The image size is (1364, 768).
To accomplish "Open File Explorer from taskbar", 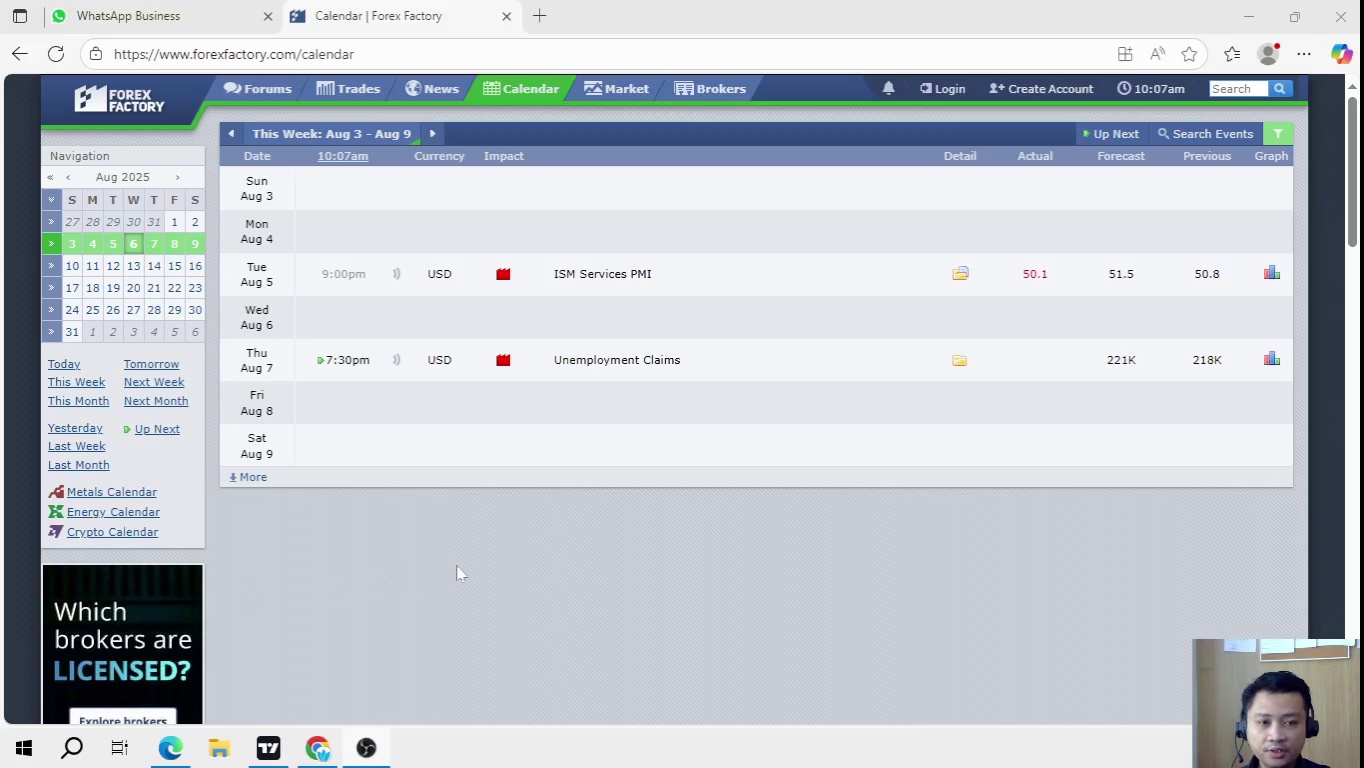I will (219, 748).
